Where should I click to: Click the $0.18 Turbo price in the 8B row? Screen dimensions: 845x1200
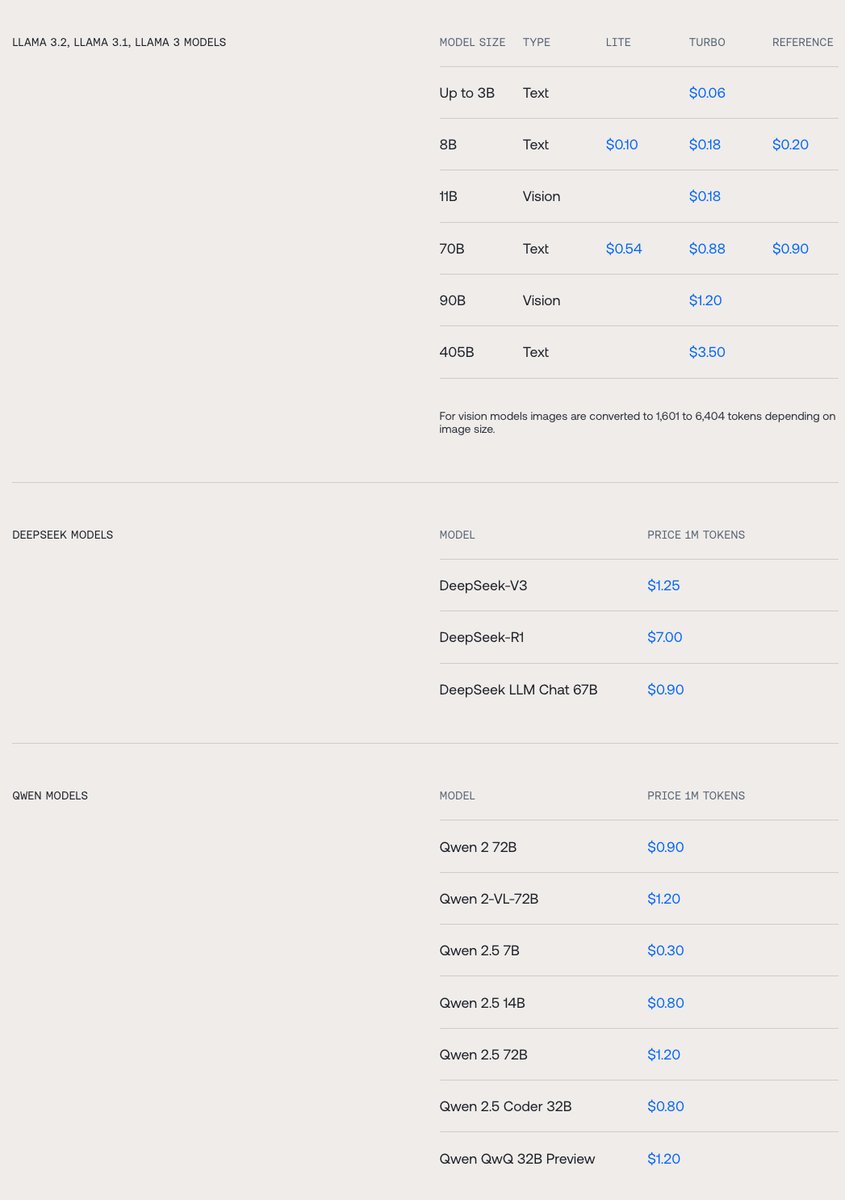tap(704, 145)
